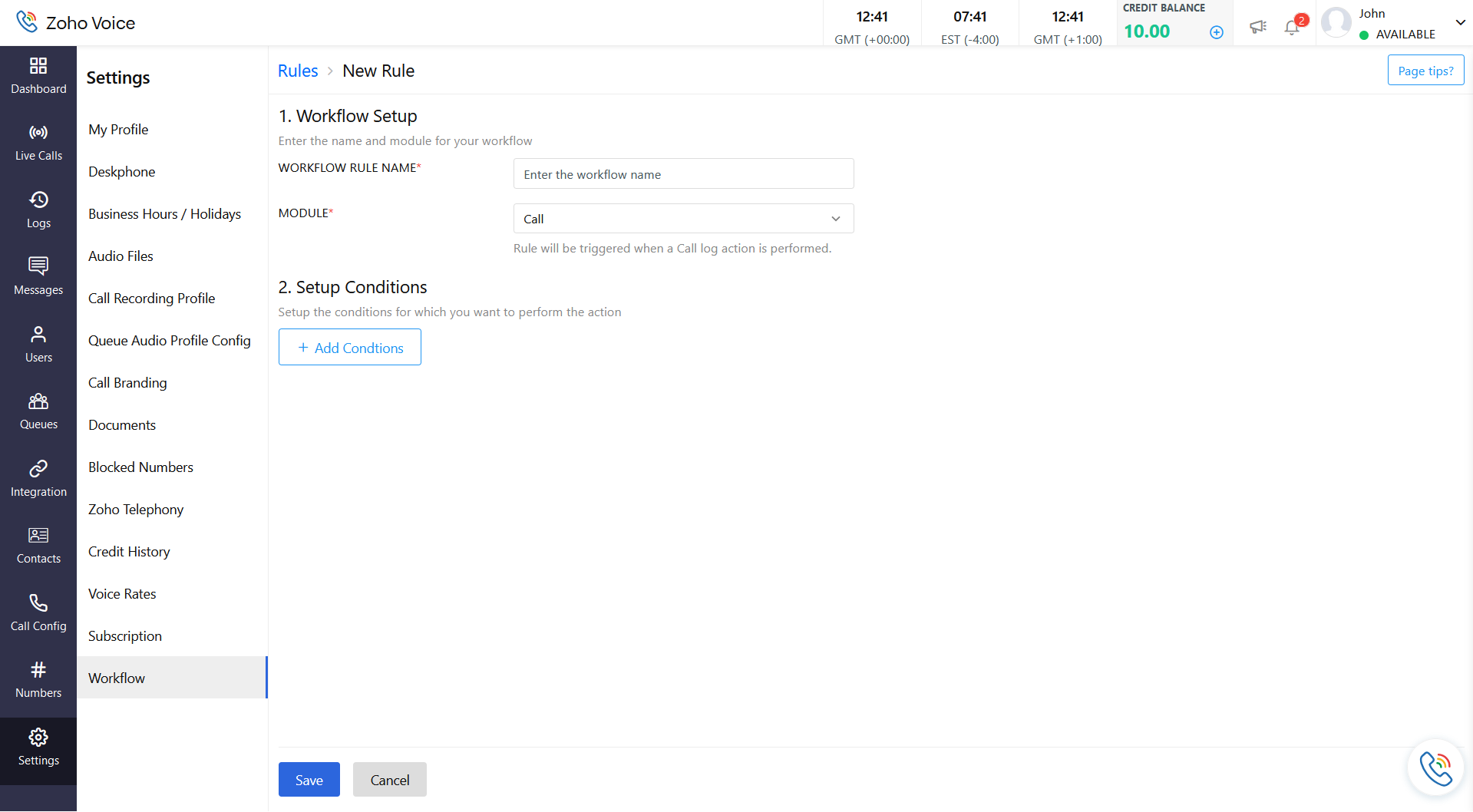The height and width of the screenshot is (812, 1473).
Task: Open Blocked Numbers settings
Action: click(141, 467)
